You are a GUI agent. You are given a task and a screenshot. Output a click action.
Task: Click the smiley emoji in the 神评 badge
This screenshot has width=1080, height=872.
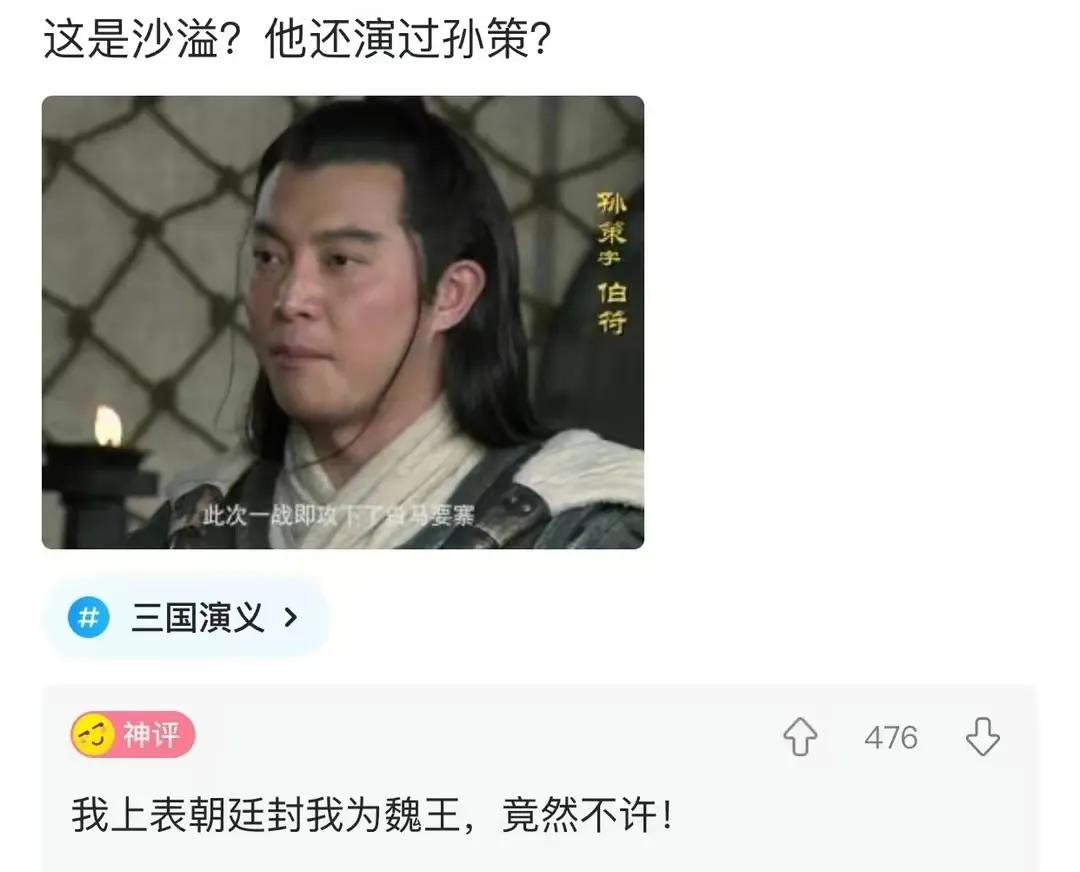[94, 735]
